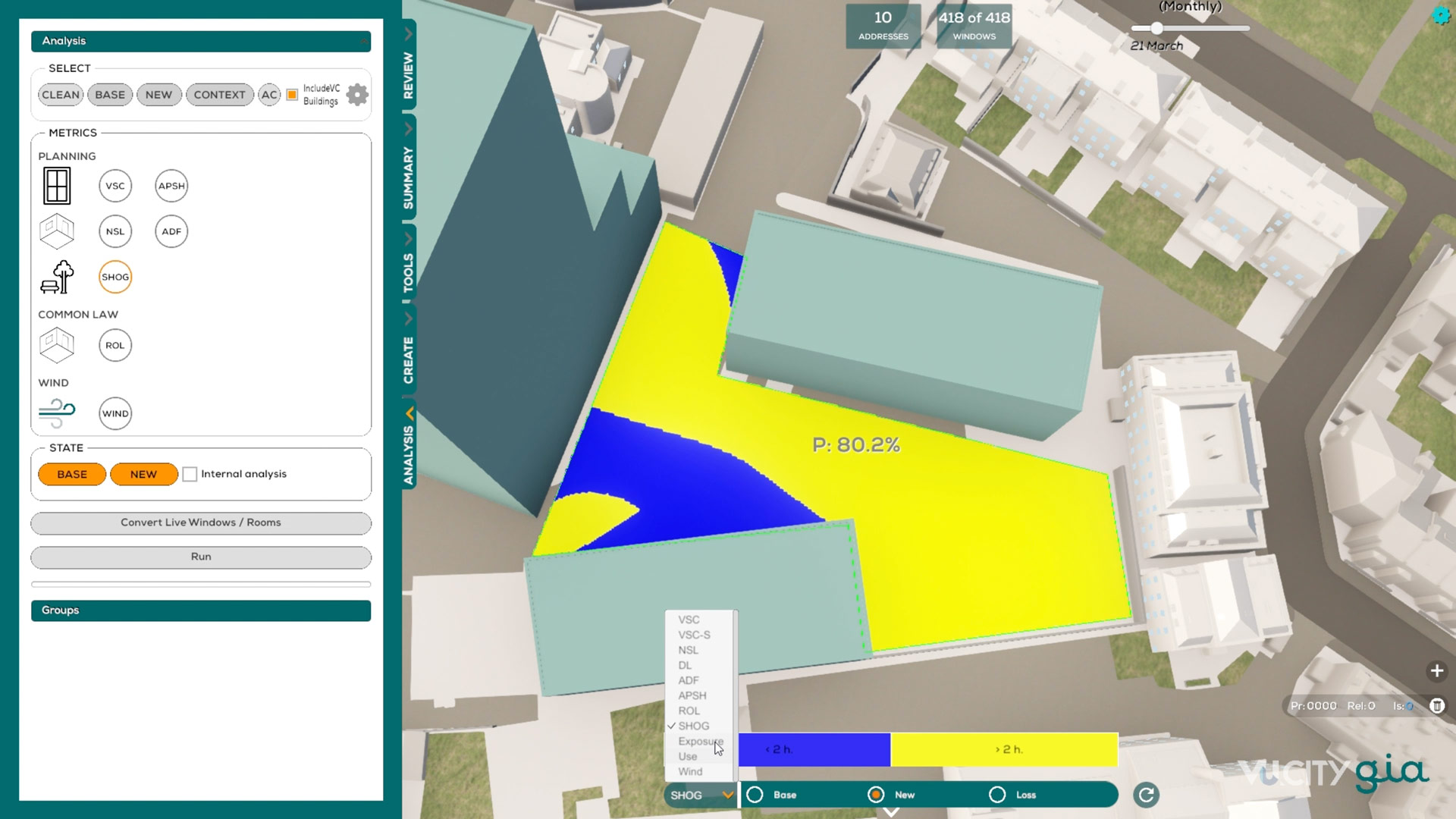1456x819 pixels.
Task: Select the SHOG metric circle
Action: [x=115, y=277]
